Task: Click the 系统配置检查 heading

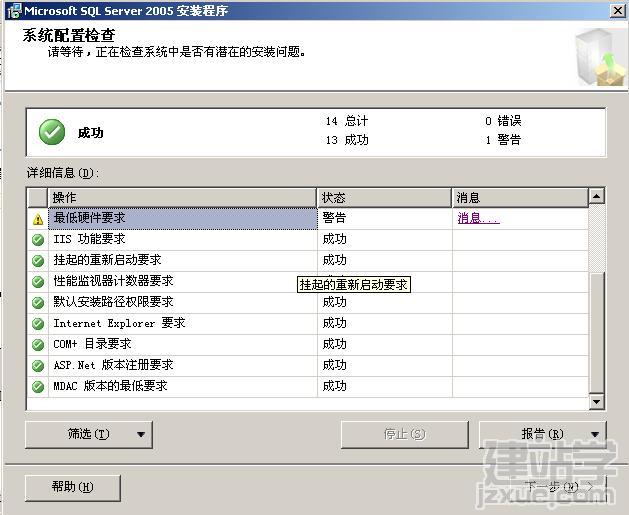Action: 69,35
